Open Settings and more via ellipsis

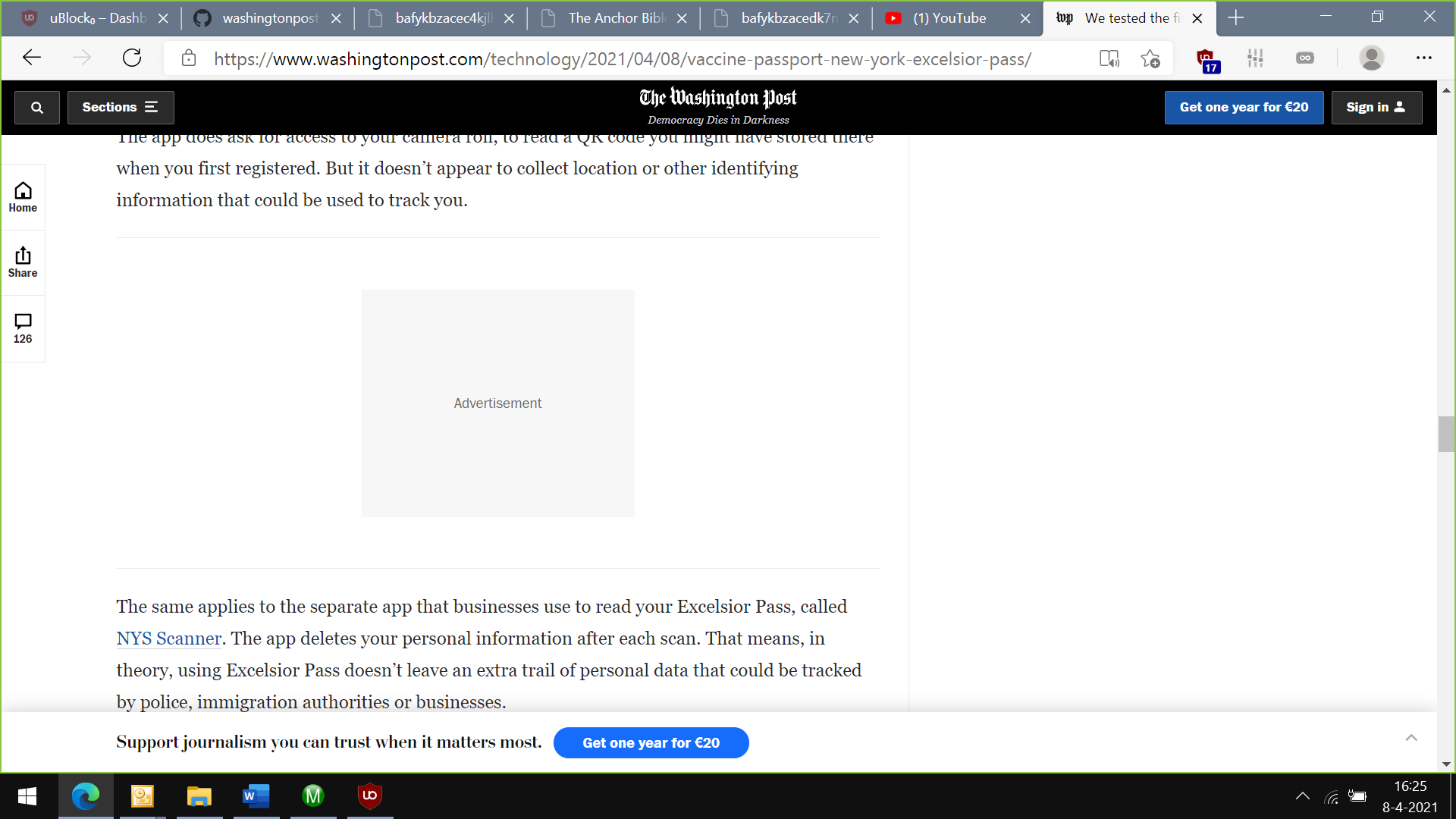click(1424, 58)
